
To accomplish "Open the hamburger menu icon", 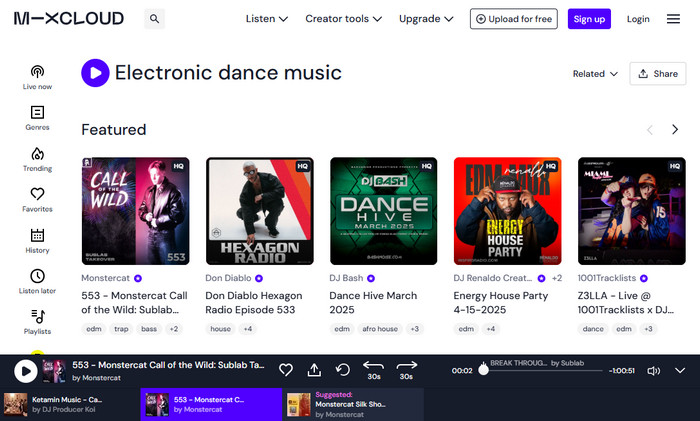I will [x=673, y=19].
